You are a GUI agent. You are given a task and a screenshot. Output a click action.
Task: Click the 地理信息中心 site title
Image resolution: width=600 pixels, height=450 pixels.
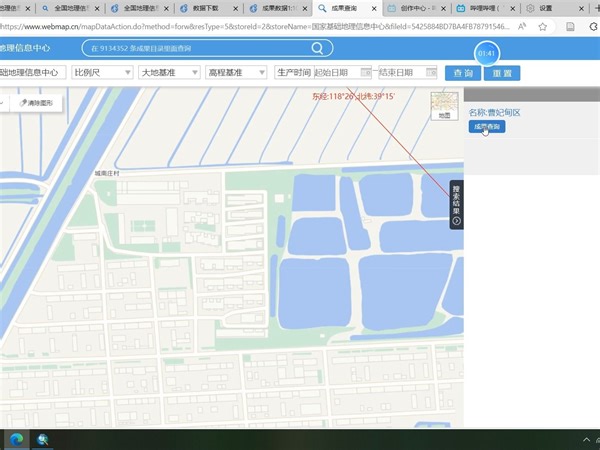[x=25, y=48]
